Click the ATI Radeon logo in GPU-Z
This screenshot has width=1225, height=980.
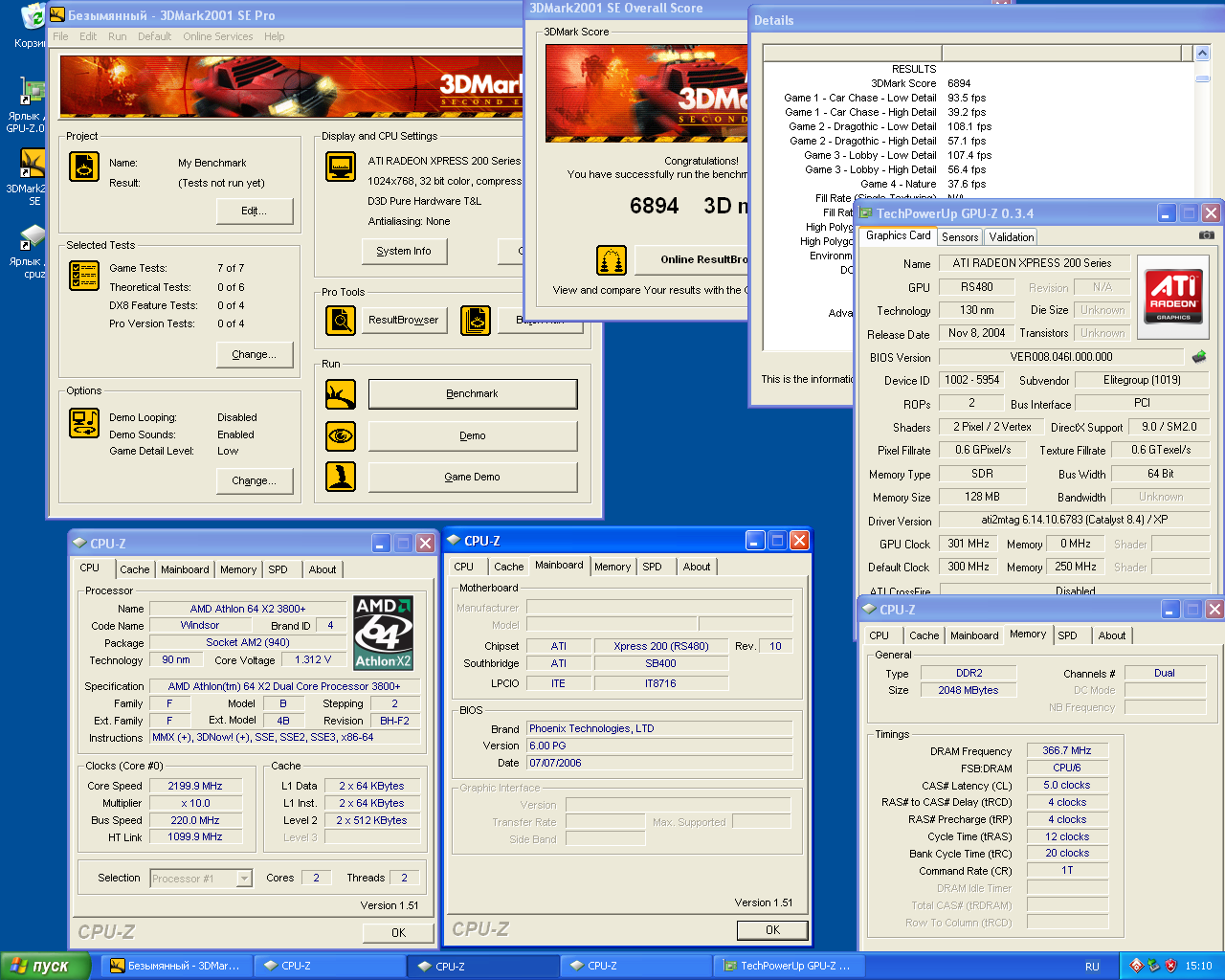(1173, 297)
